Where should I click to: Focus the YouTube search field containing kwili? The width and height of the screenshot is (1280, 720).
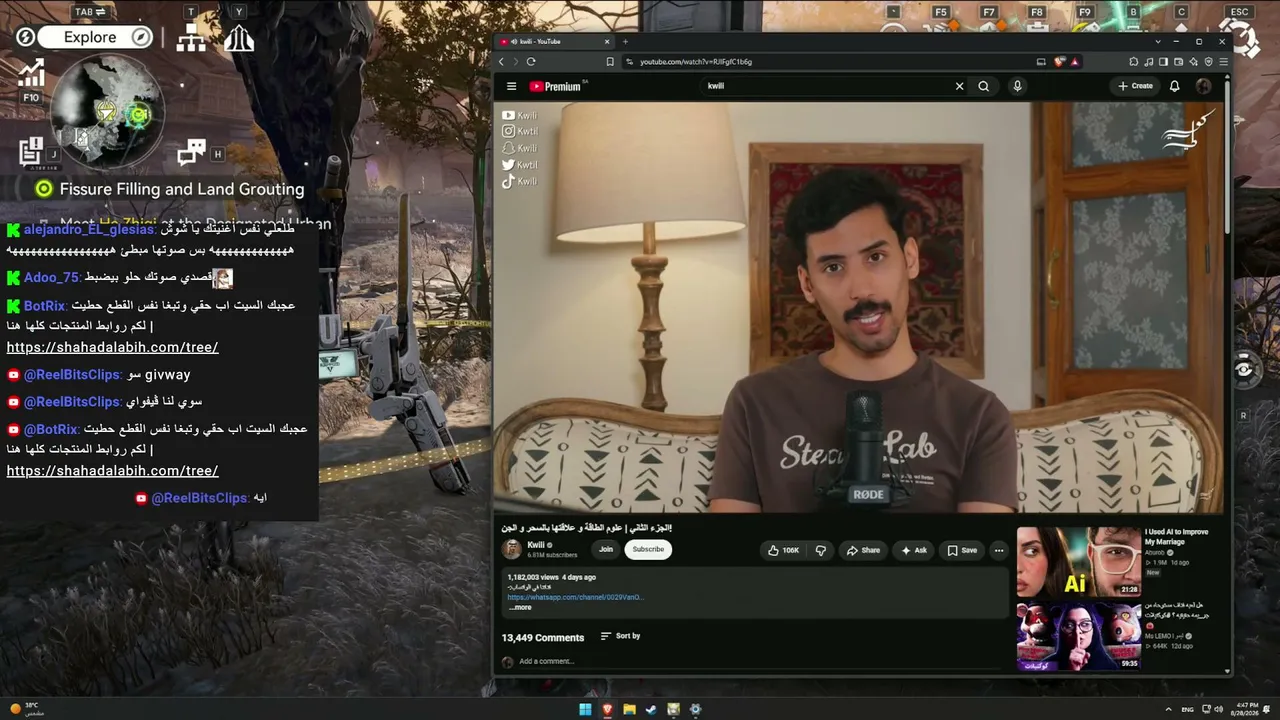(825, 86)
